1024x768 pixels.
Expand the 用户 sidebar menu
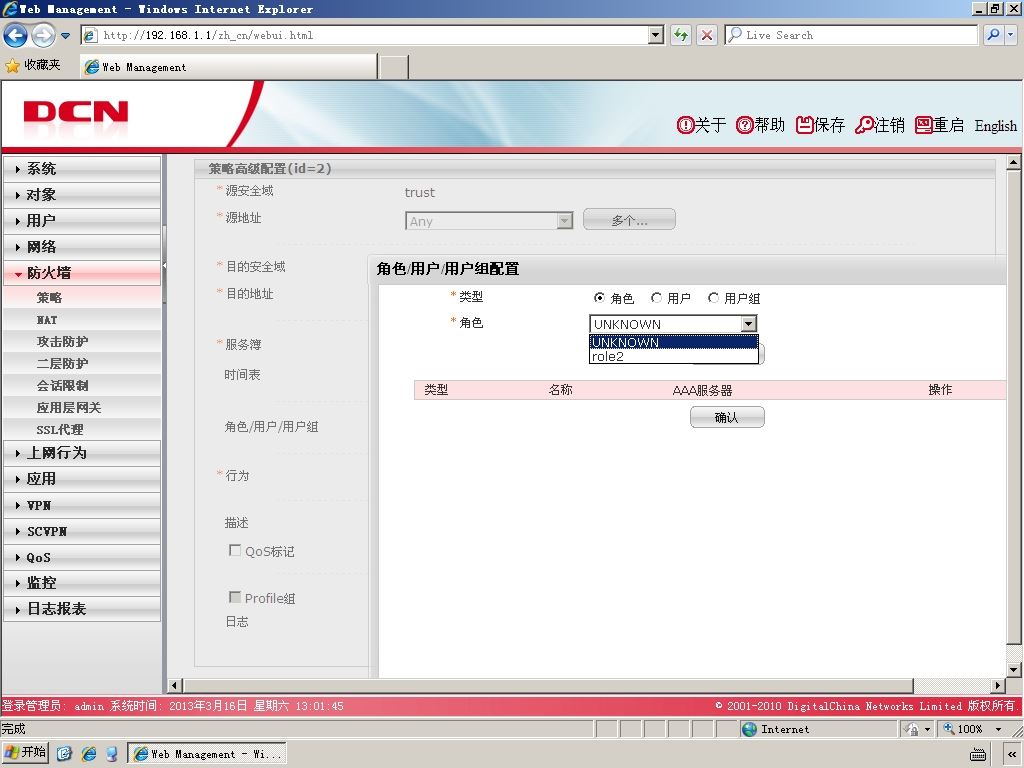(x=82, y=221)
